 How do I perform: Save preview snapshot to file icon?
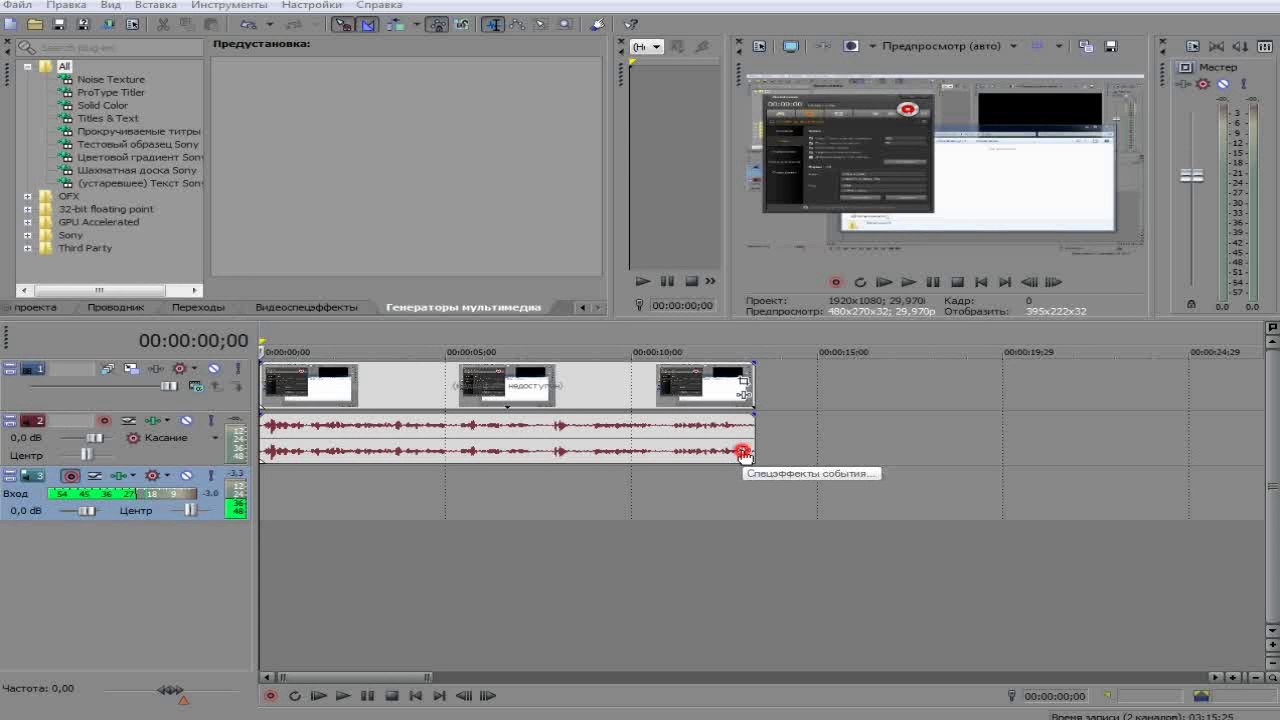click(1110, 46)
